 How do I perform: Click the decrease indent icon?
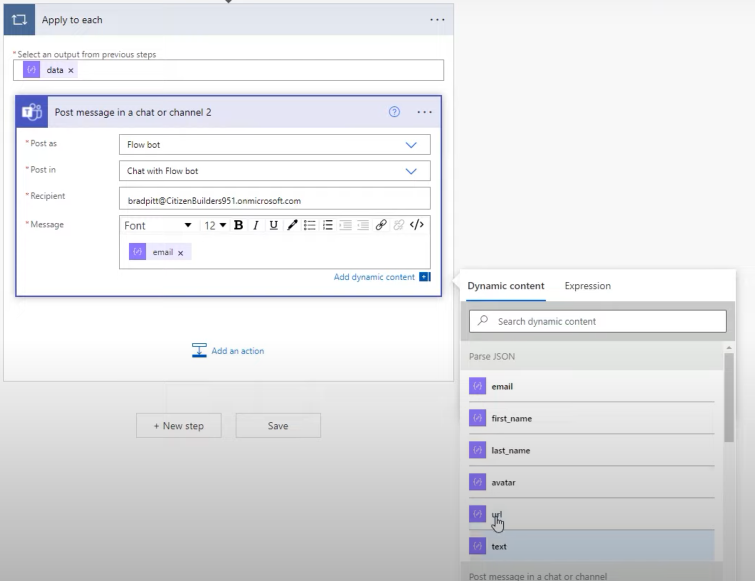345,225
